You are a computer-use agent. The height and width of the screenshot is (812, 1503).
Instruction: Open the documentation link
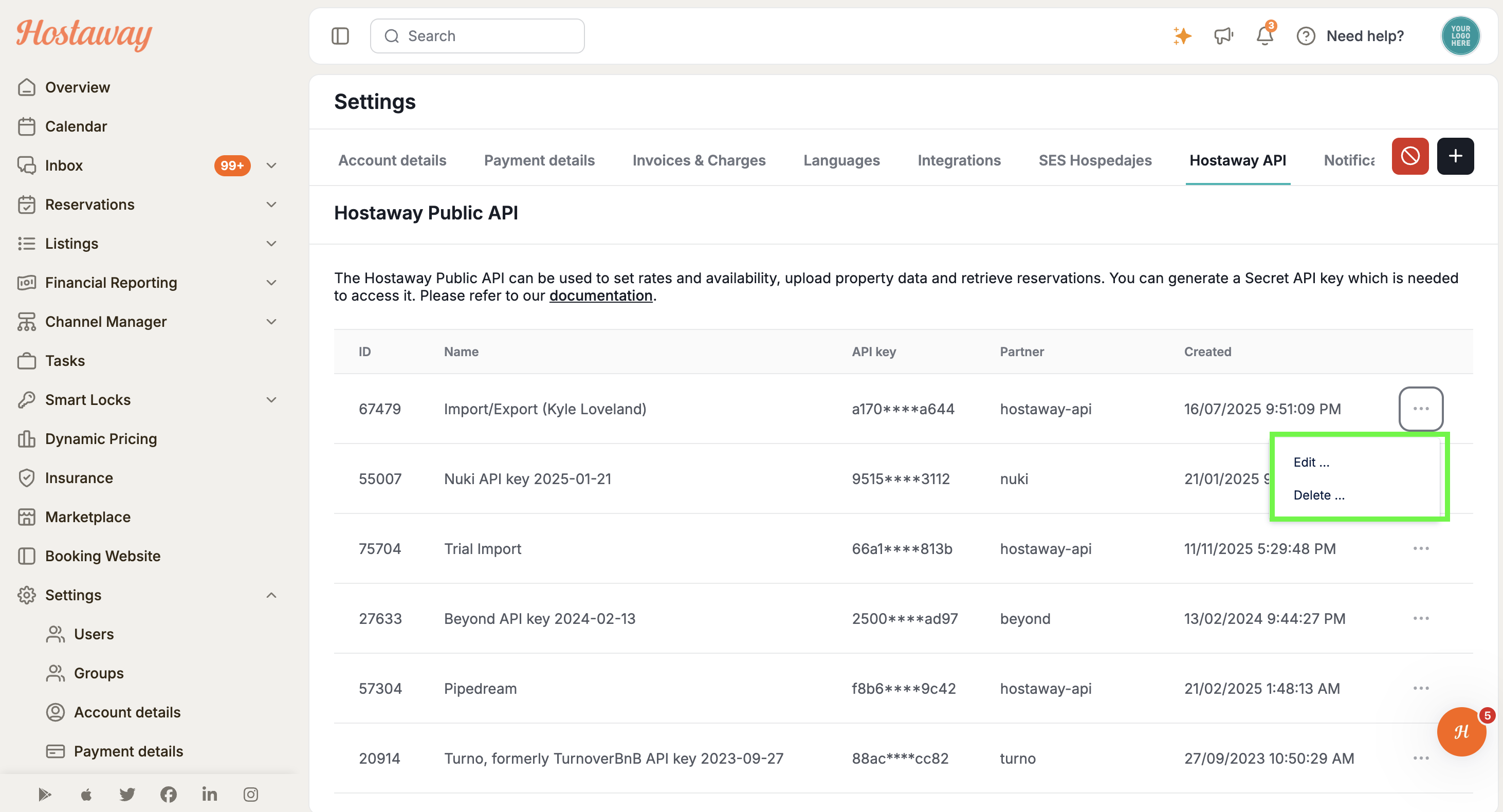click(x=601, y=296)
